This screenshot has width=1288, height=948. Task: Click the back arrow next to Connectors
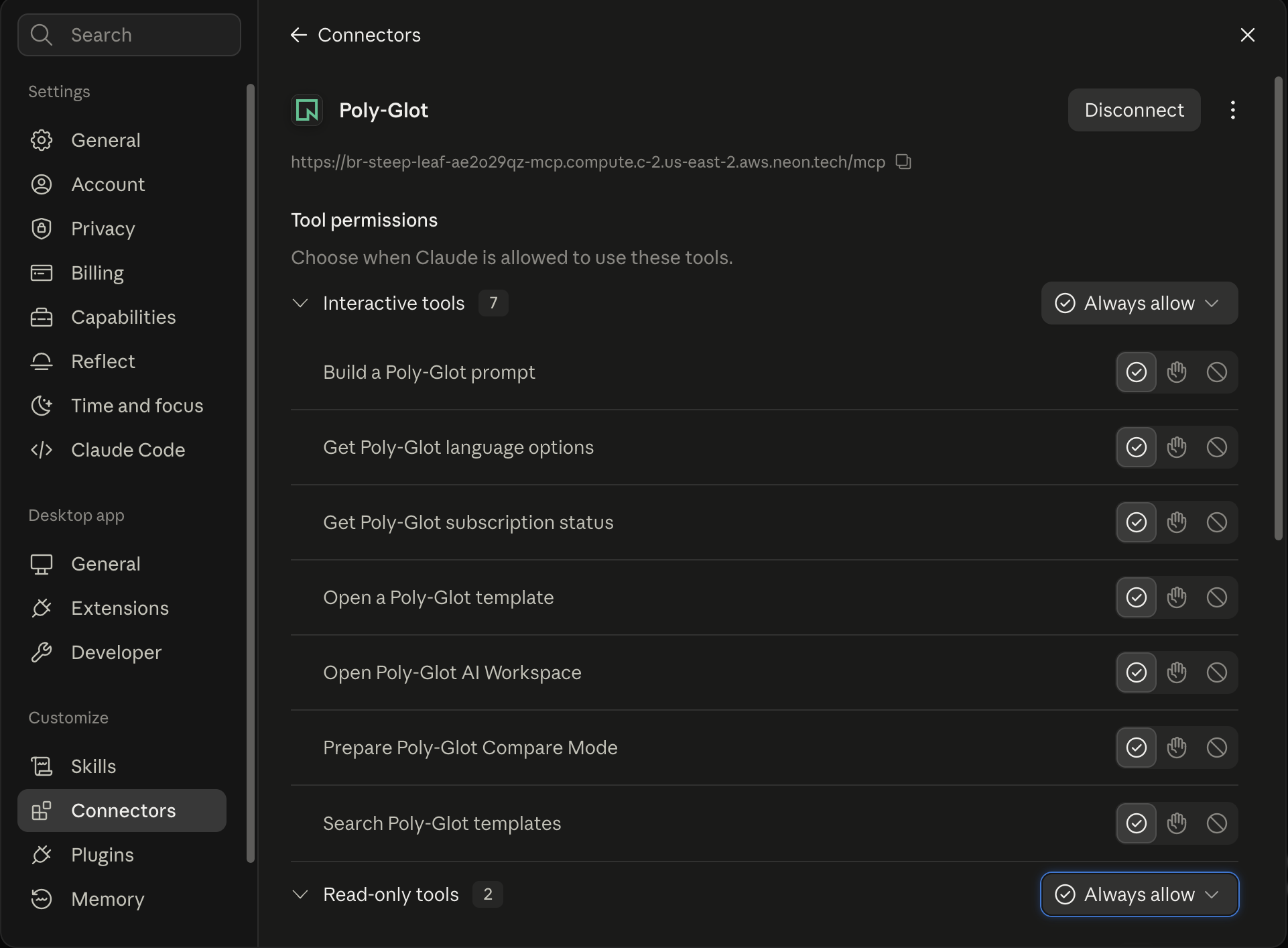[298, 35]
